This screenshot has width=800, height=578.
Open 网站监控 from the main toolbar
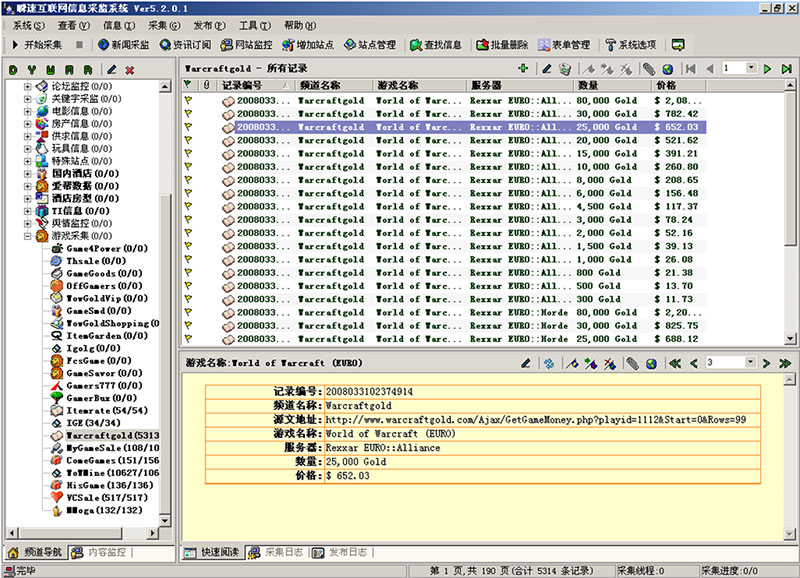tap(246, 45)
